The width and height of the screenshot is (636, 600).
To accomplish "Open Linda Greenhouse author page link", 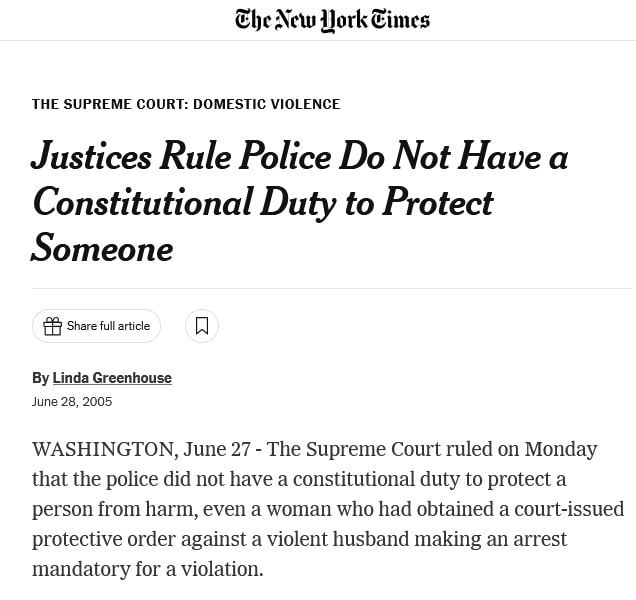I will (x=112, y=378).
